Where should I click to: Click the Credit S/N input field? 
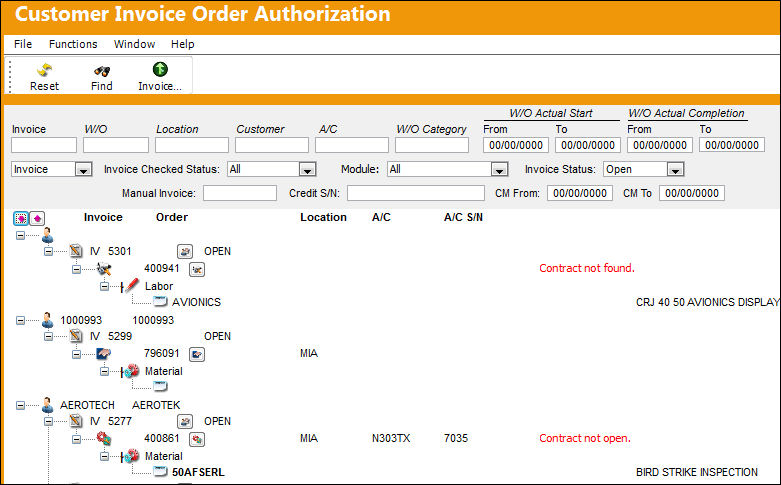click(416, 193)
